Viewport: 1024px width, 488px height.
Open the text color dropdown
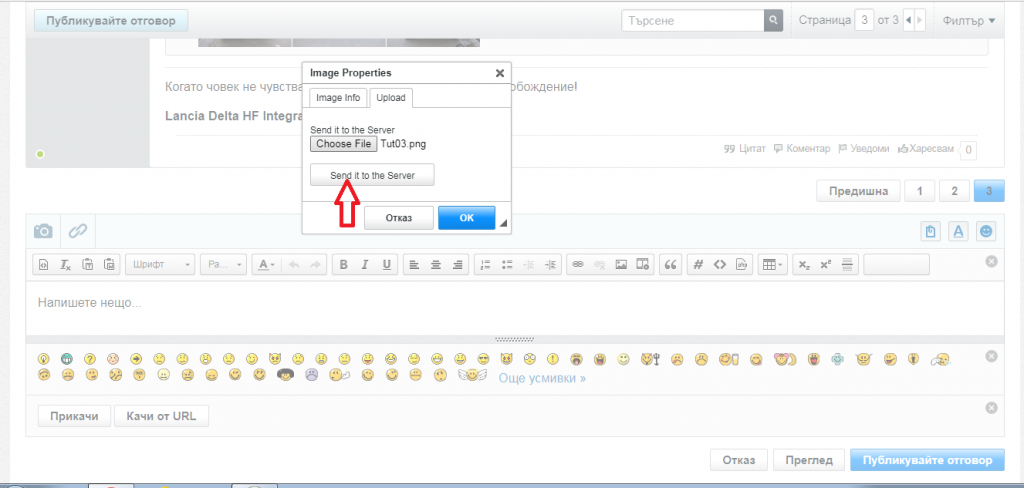[266, 265]
